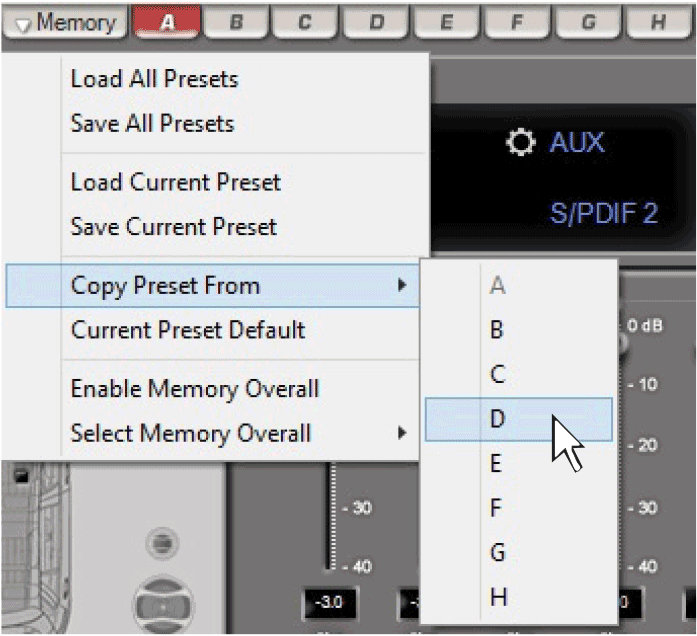Select memory preset tab A

point(167,22)
